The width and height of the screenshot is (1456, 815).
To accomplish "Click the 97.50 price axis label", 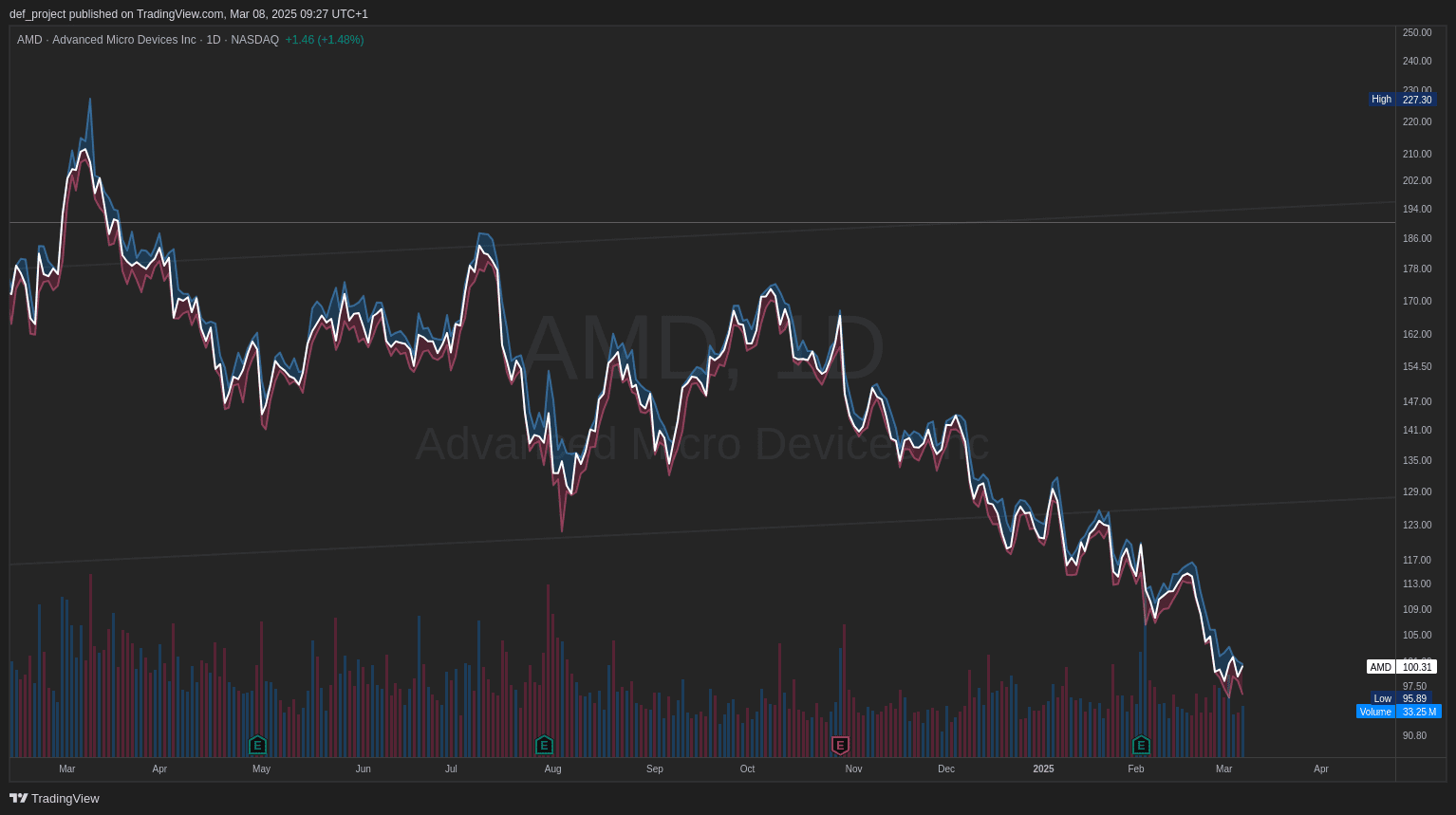I will pos(1414,686).
